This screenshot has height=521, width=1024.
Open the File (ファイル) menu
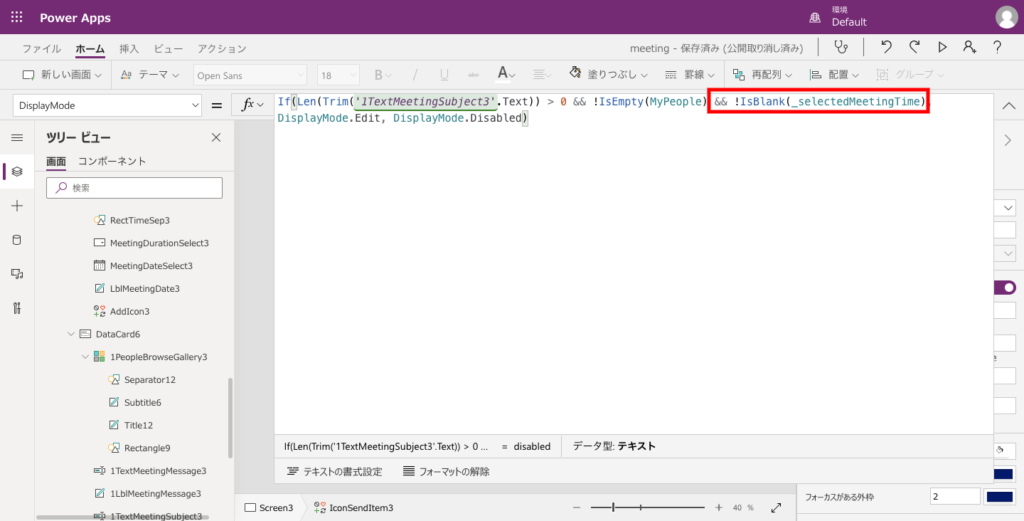(x=41, y=49)
